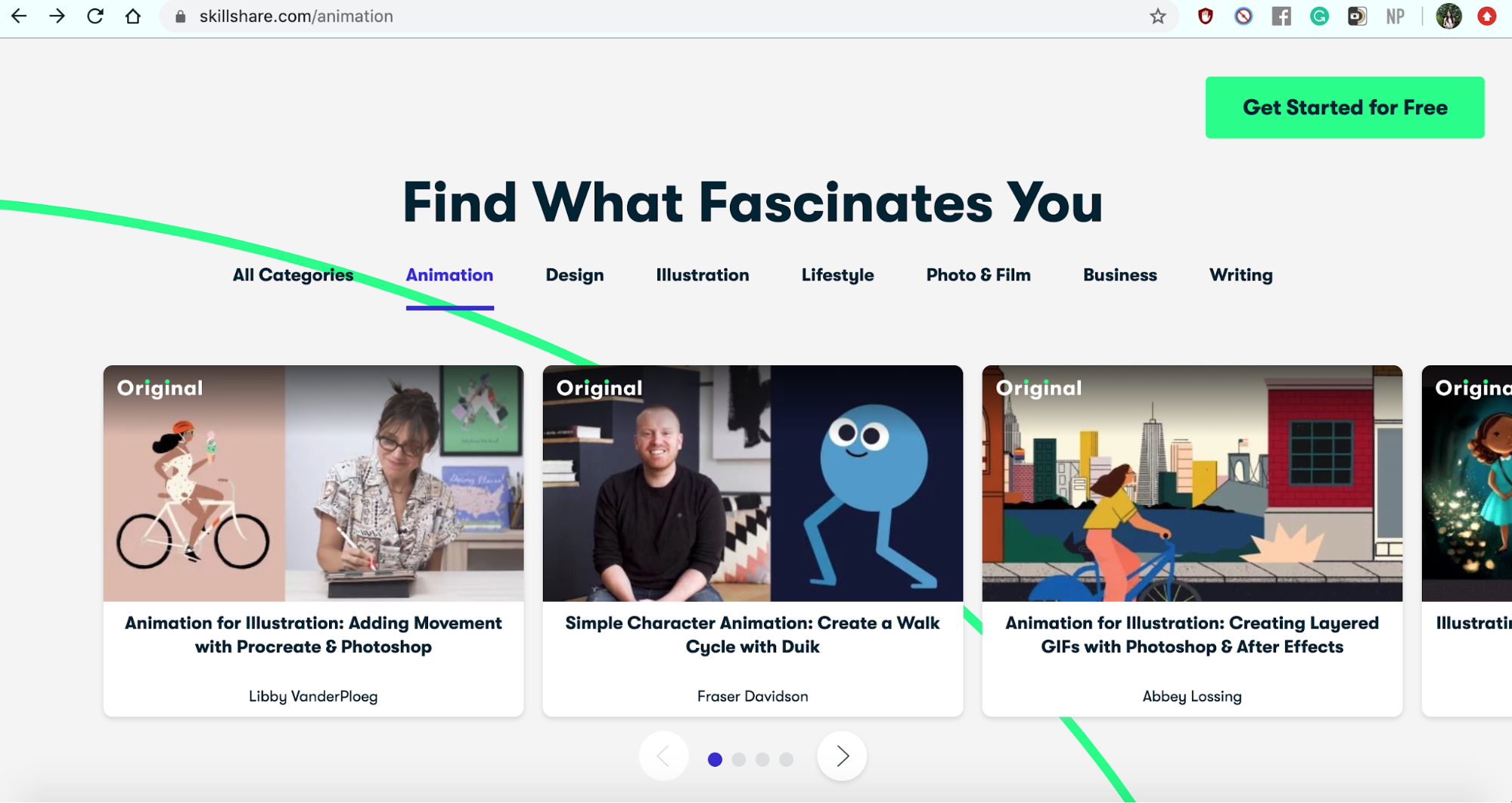This screenshot has height=803, width=1512.
Task: Open the Facebook extension icon
Action: [1281, 17]
